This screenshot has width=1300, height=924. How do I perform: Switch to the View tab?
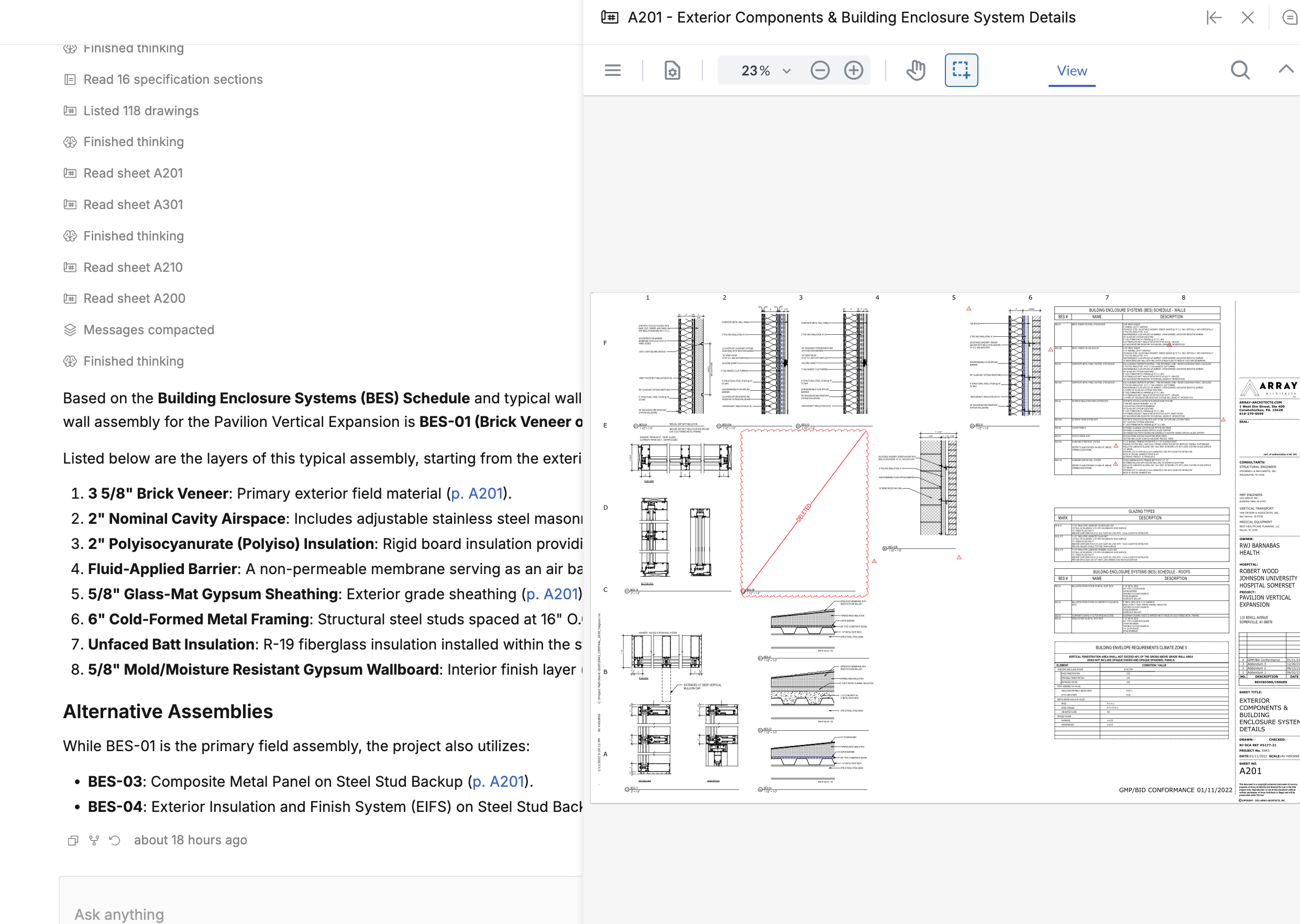point(1071,71)
